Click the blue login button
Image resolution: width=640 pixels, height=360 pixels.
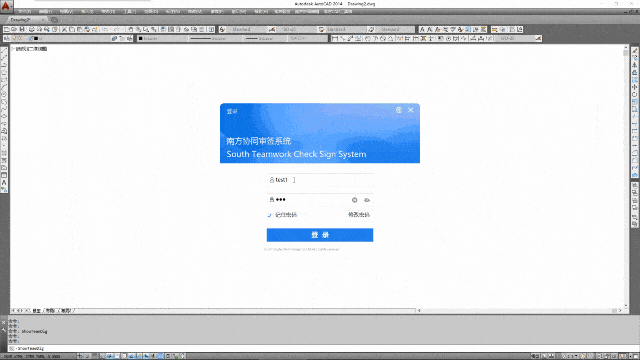320,235
